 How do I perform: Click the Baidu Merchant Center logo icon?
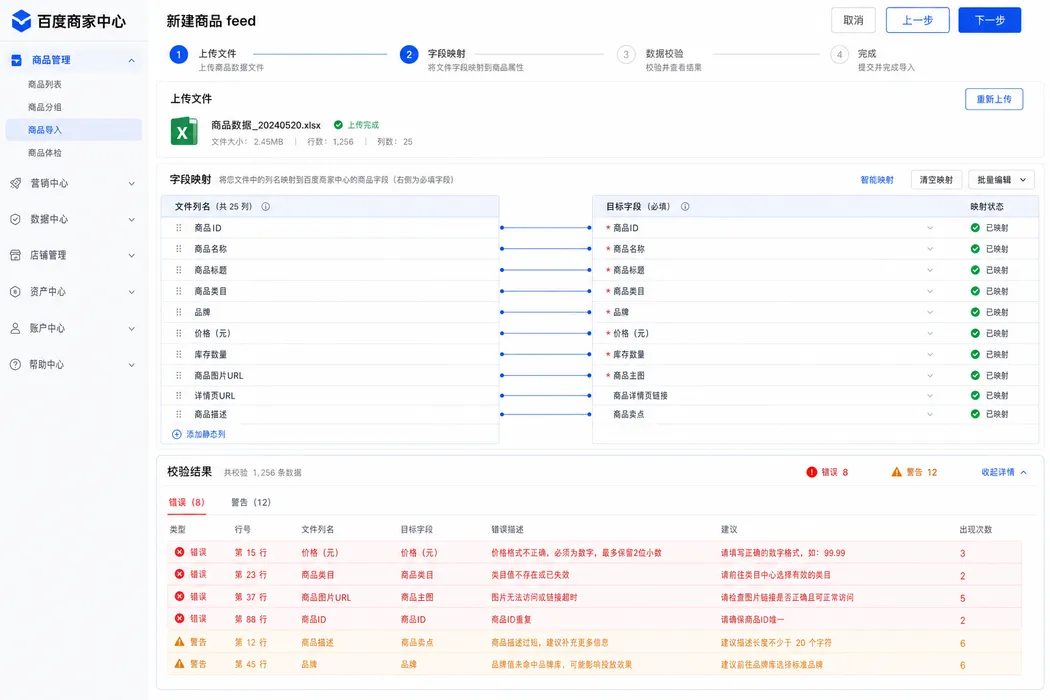21,21
